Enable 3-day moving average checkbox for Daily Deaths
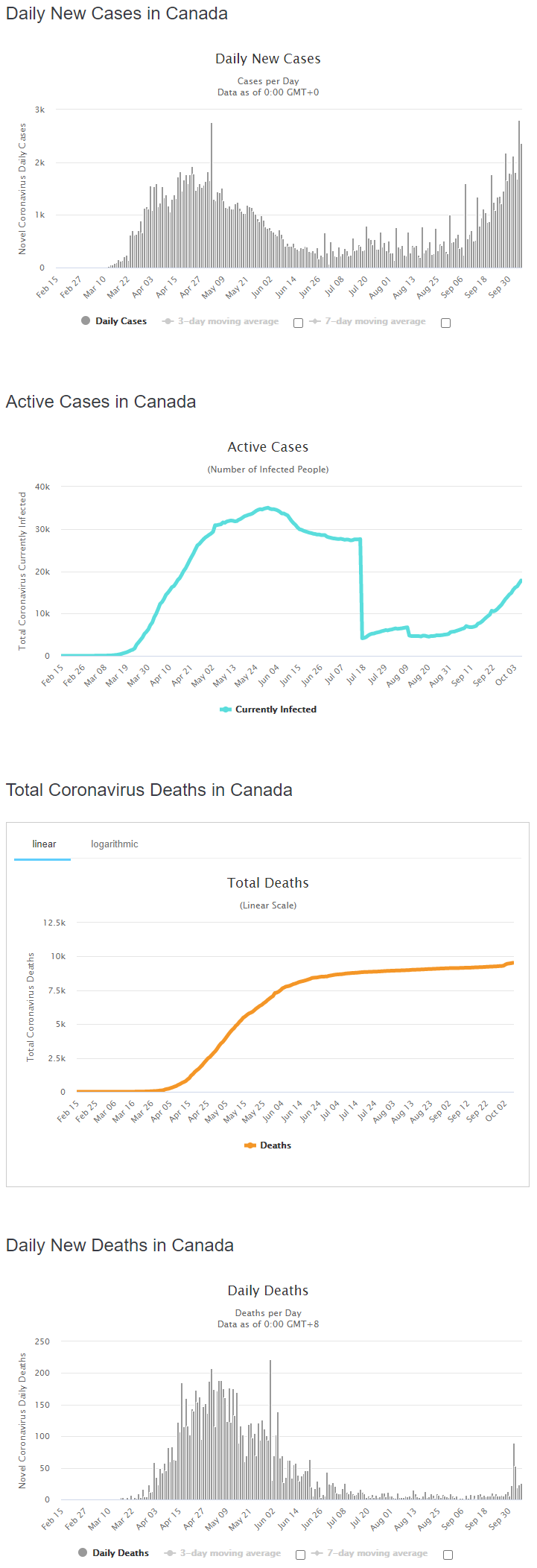Screen dimensions: 537x1568 300,1555
